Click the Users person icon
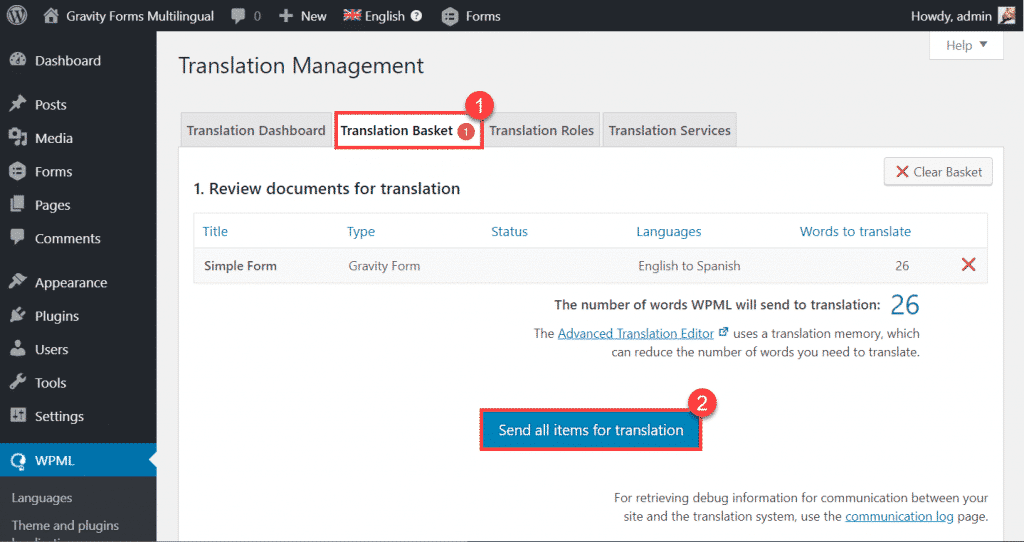 pos(18,349)
